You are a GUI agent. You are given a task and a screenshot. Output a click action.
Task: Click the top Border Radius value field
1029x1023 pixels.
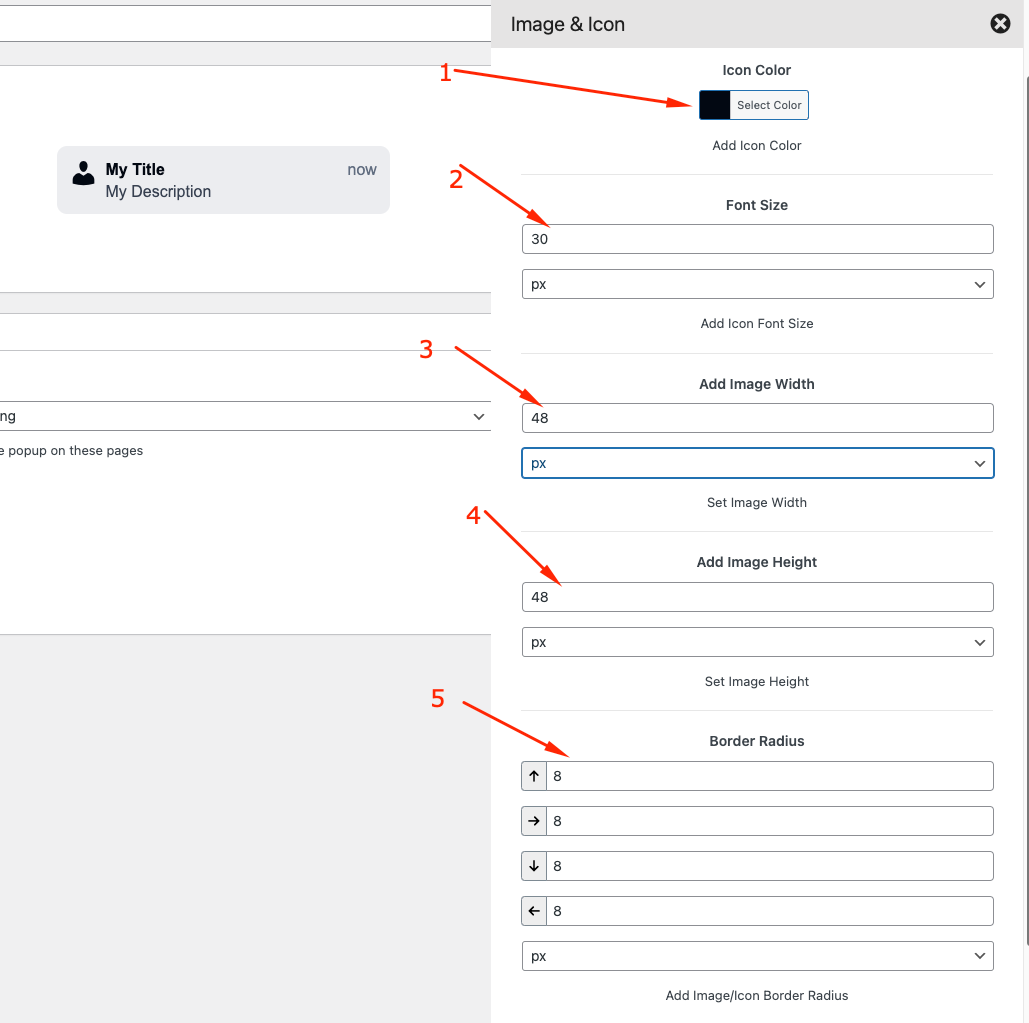pos(769,776)
